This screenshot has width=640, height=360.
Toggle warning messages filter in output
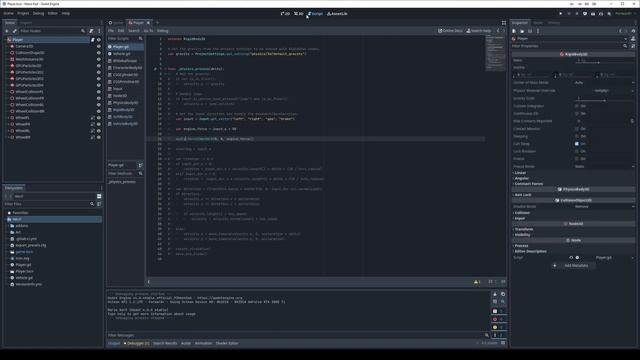coord(499,327)
